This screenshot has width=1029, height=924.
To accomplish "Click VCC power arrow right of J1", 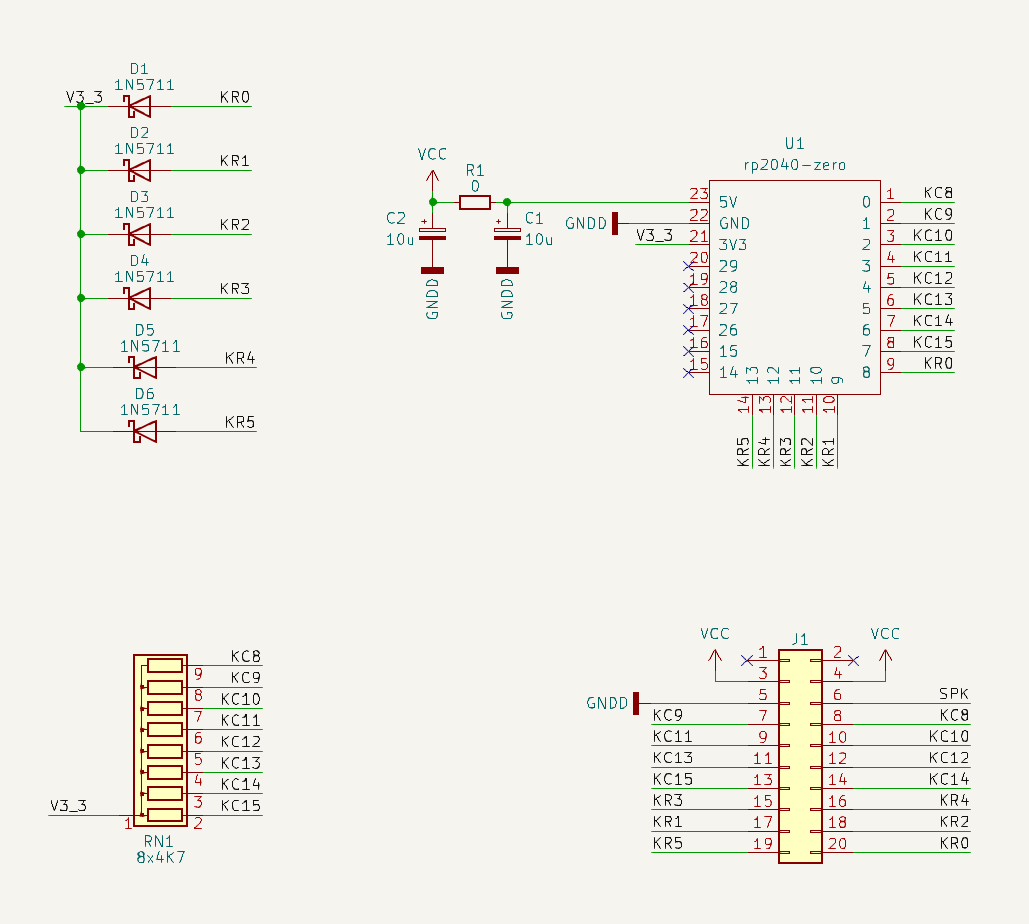I will [885, 660].
